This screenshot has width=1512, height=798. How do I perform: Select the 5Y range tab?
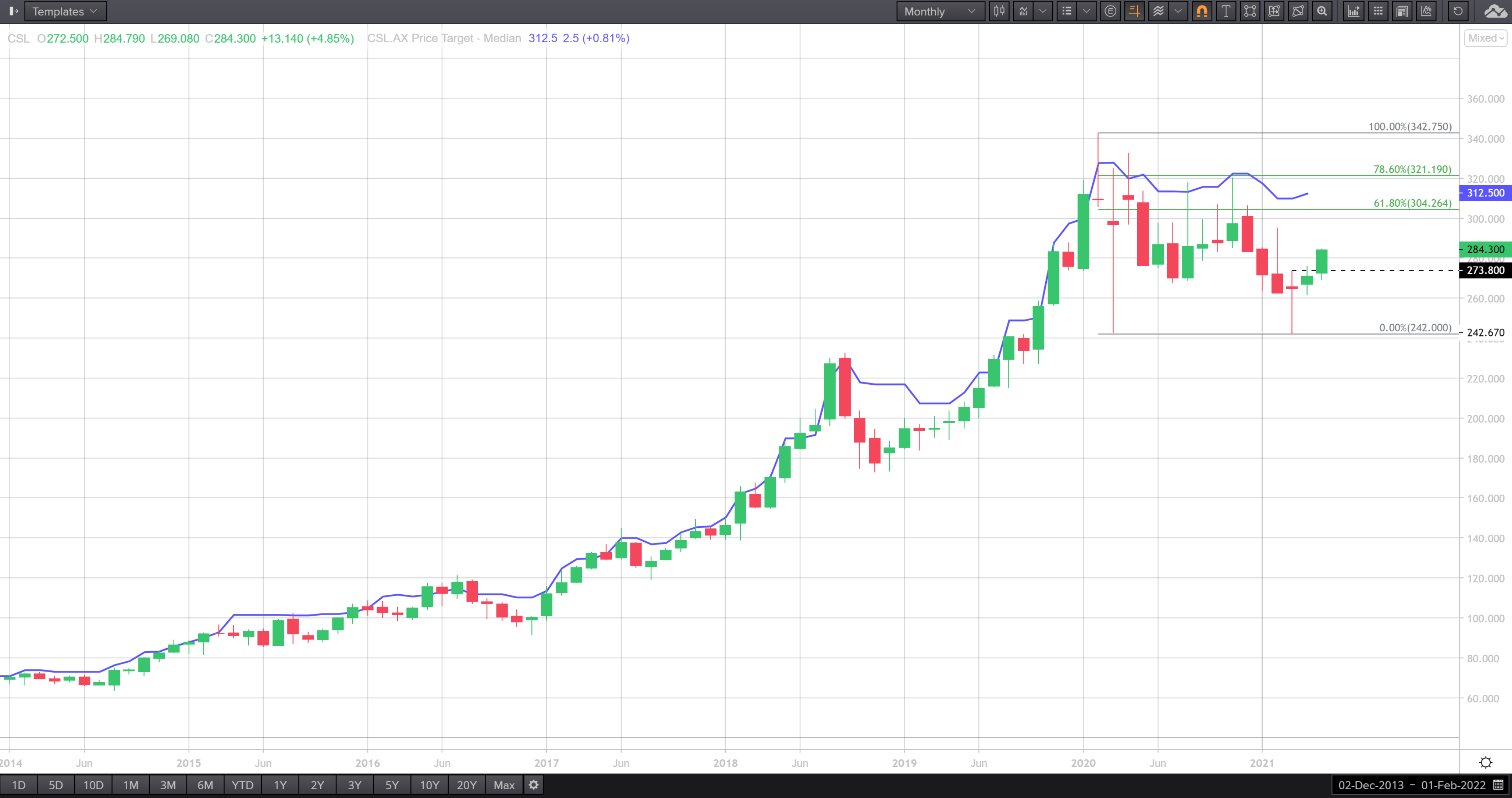point(391,785)
